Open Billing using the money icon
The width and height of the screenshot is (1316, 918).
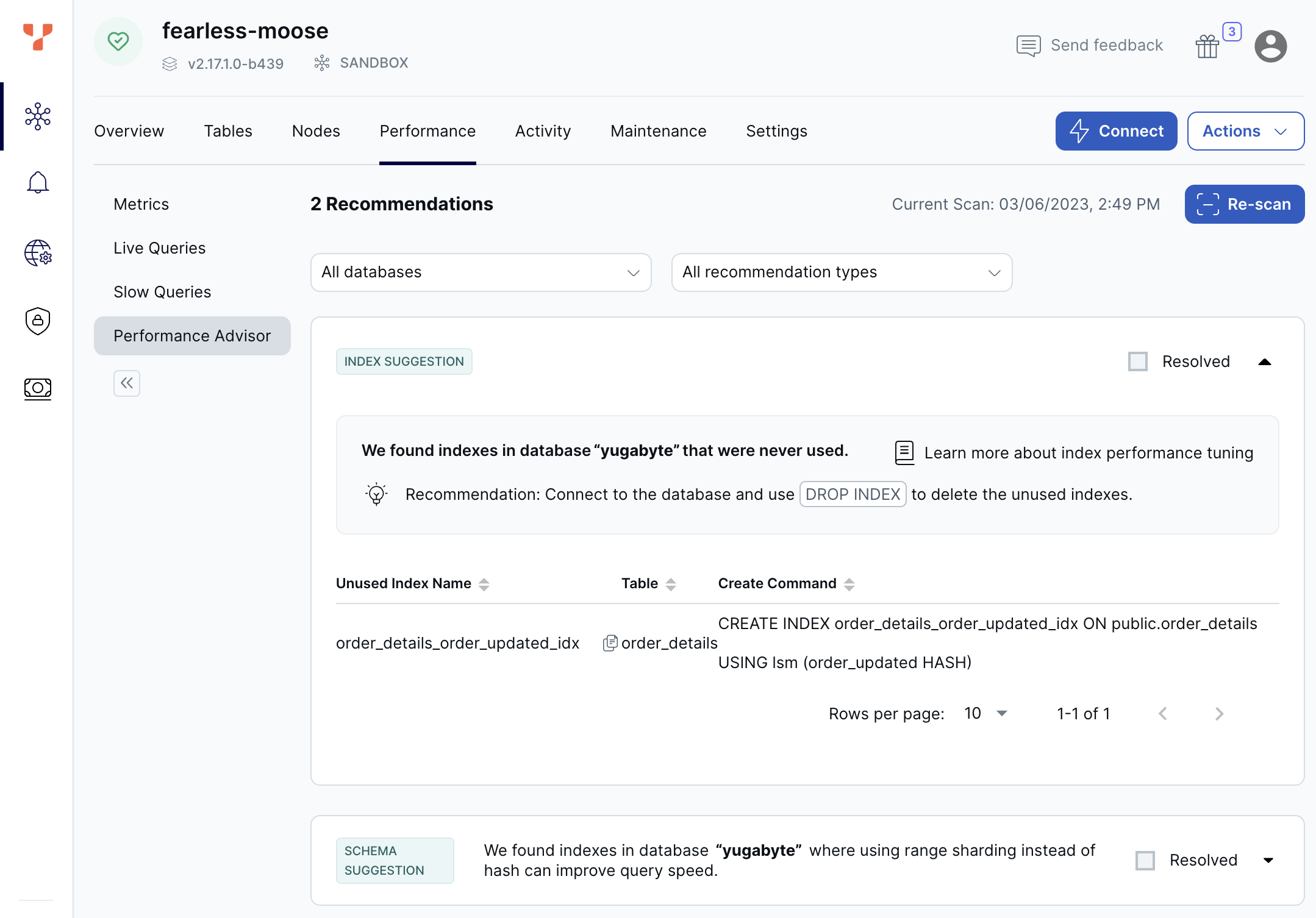tap(37, 388)
